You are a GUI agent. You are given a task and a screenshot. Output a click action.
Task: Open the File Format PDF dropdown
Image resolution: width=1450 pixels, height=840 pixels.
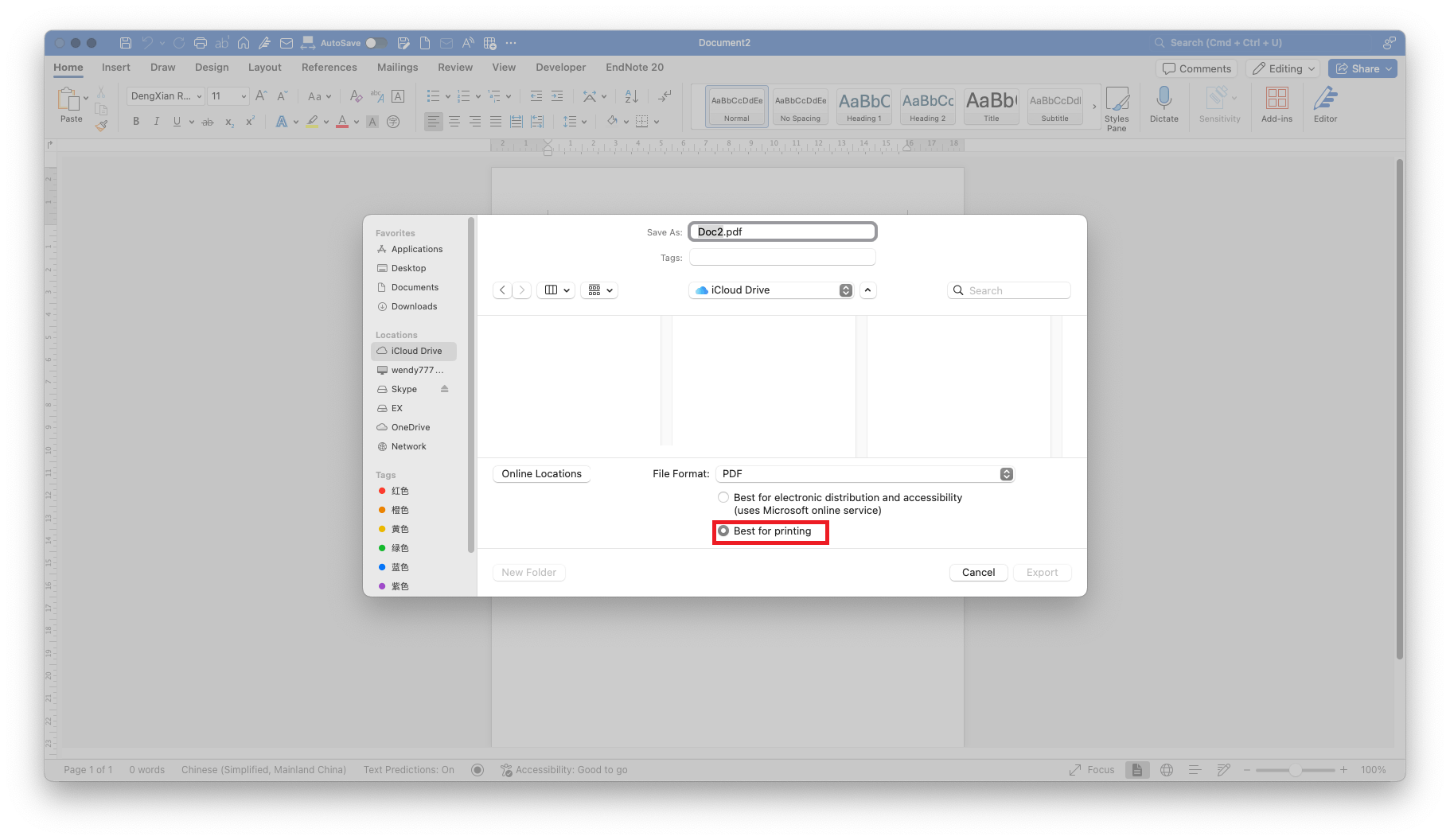pyautogui.click(x=865, y=474)
